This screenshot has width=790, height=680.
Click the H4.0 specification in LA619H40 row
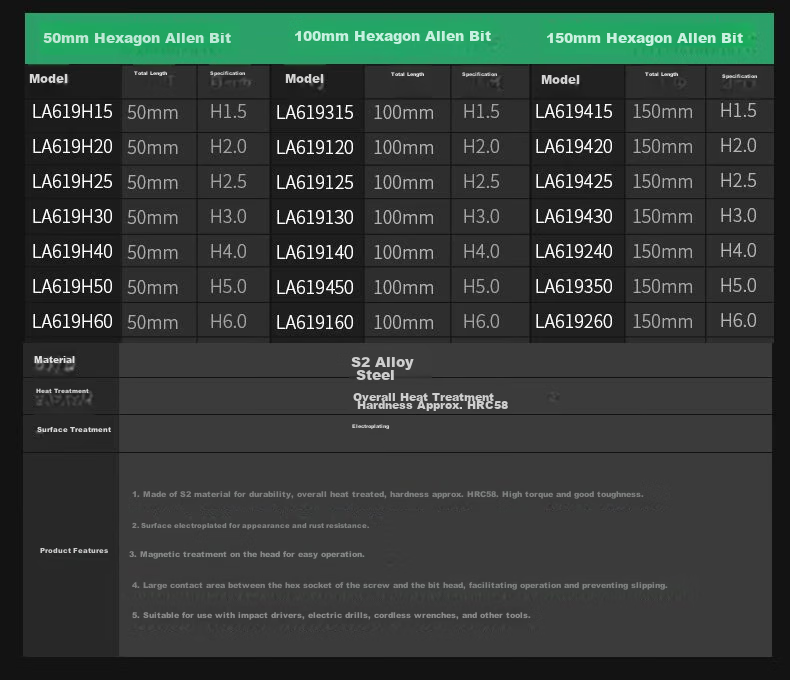228,251
